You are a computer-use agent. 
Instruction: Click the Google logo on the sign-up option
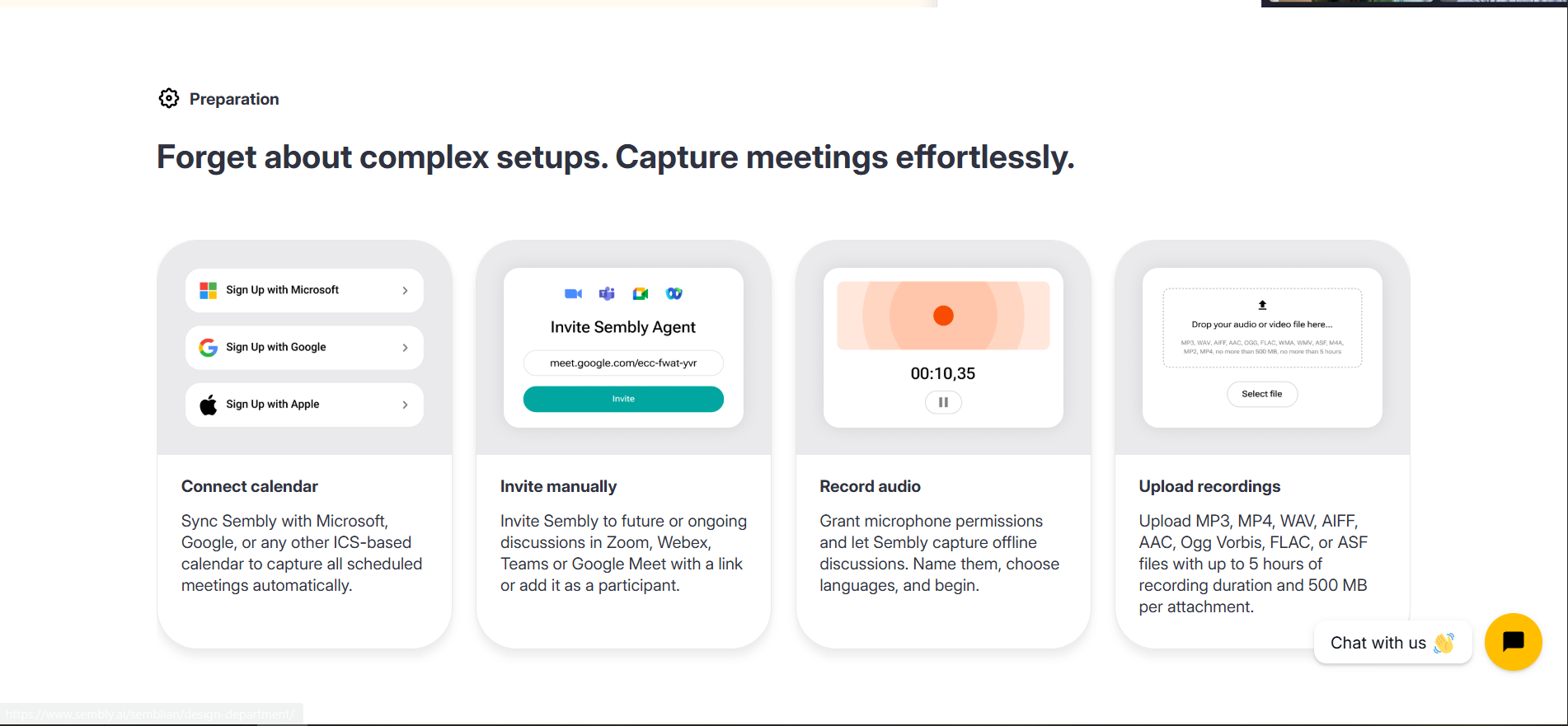pos(207,347)
